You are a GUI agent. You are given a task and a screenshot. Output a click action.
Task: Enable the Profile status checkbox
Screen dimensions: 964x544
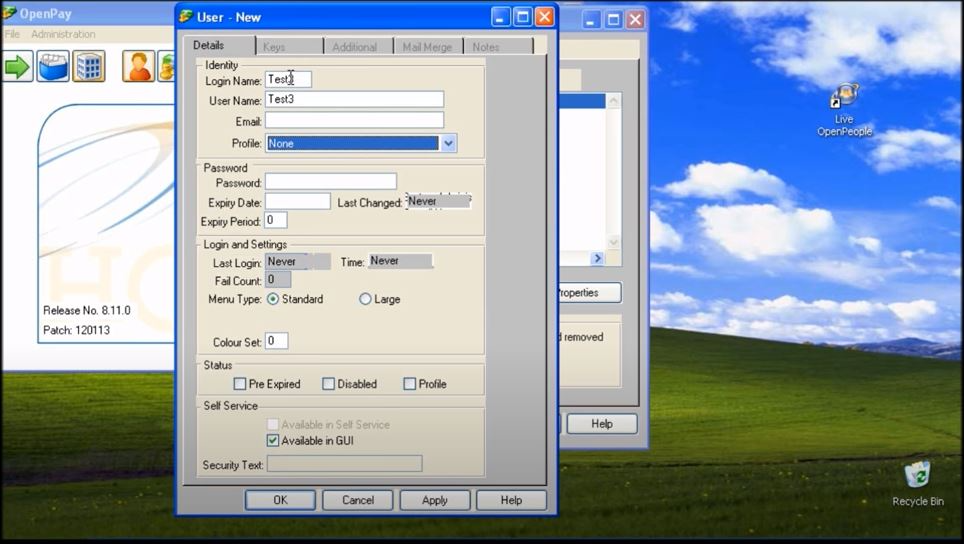409,384
